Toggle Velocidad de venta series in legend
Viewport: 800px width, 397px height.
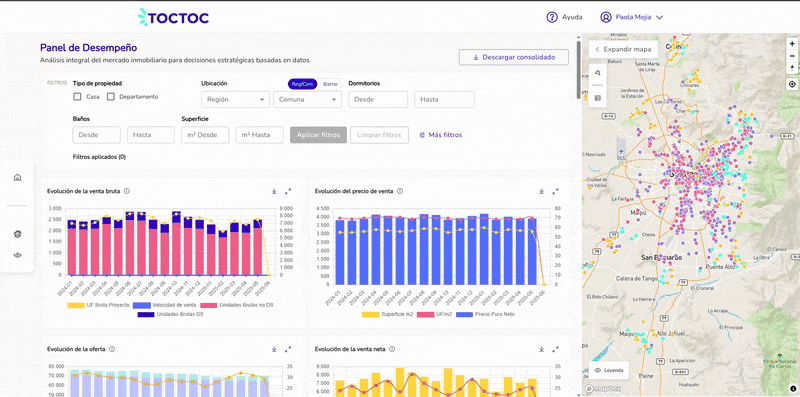pyautogui.click(x=164, y=305)
